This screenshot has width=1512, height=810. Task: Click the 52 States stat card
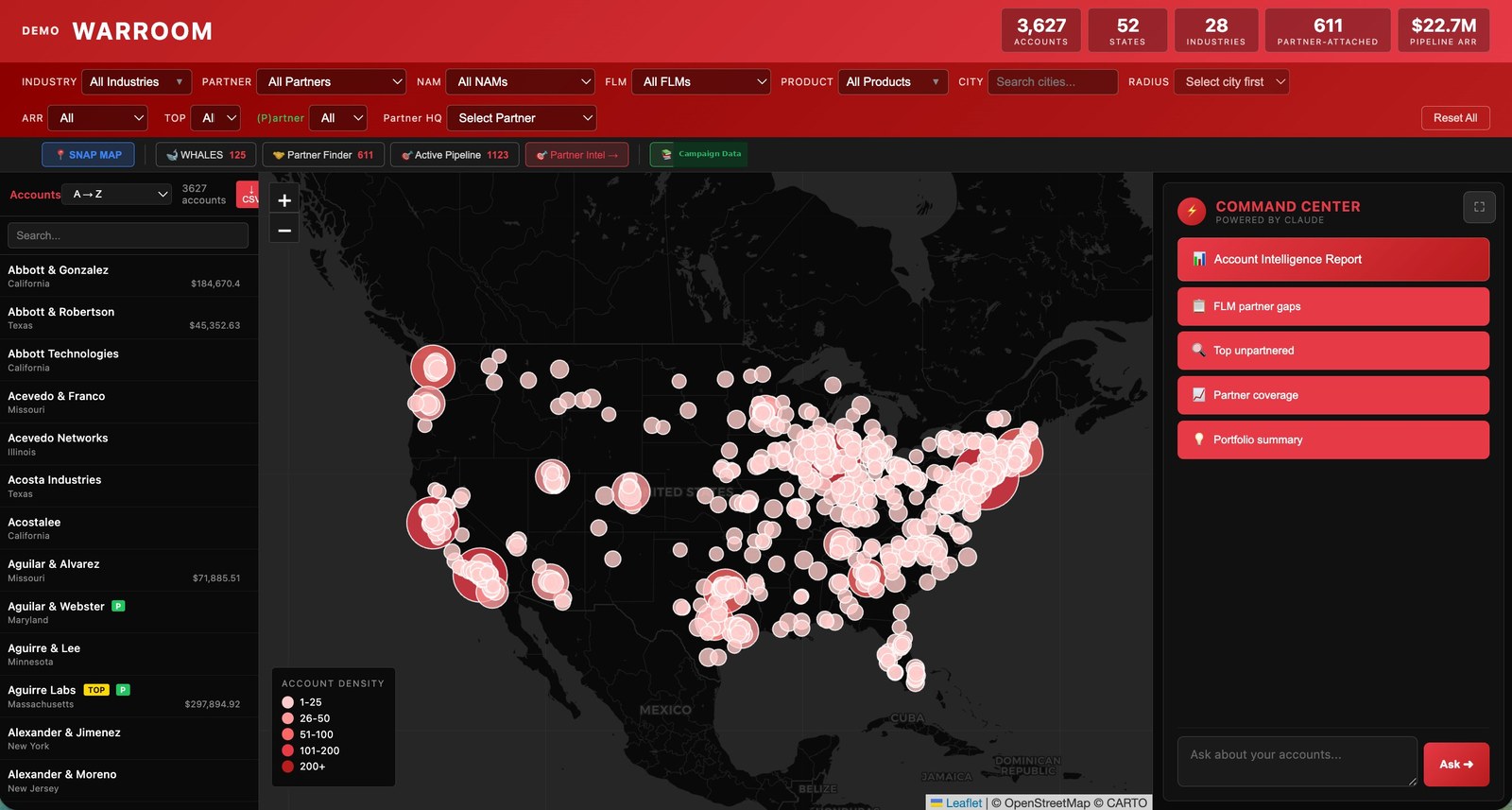pyautogui.click(x=1127, y=30)
